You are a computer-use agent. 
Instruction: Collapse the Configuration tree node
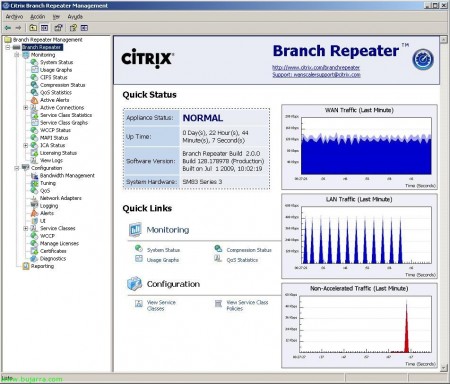[17, 168]
